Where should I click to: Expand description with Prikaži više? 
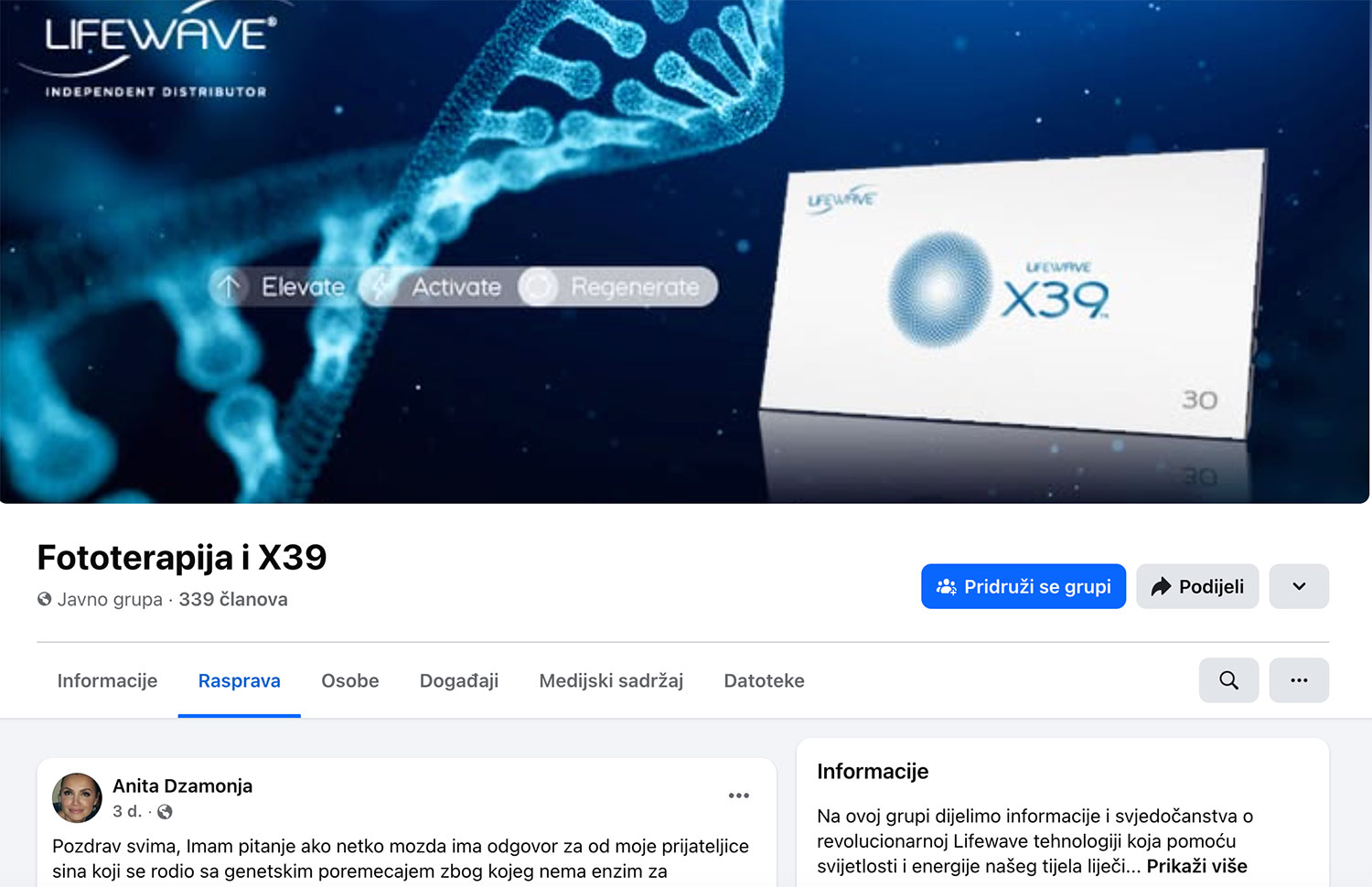pyautogui.click(x=1196, y=866)
